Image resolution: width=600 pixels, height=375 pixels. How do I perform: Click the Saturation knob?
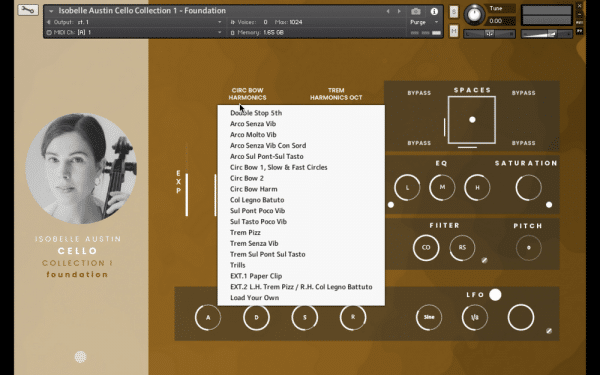coord(528,188)
